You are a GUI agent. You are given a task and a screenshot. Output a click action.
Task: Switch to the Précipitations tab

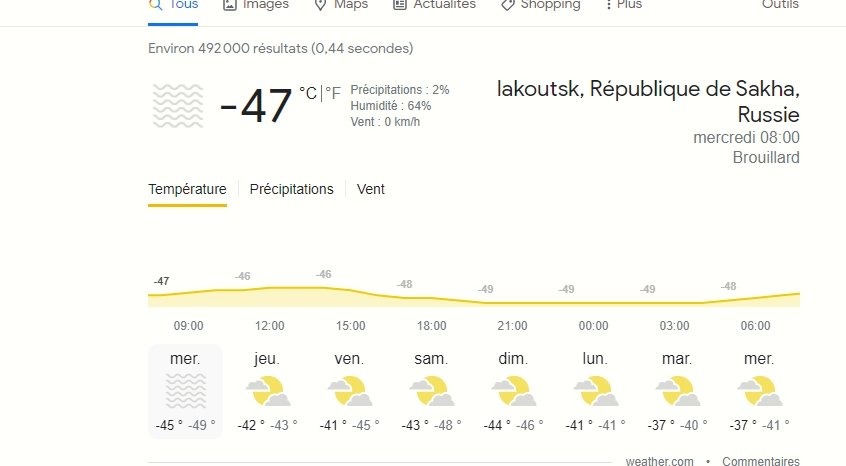[291, 189]
